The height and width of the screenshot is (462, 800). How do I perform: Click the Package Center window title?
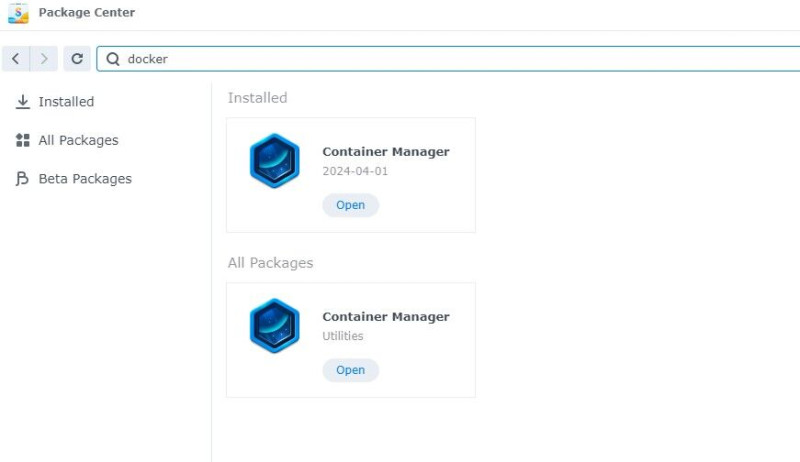click(x=87, y=12)
